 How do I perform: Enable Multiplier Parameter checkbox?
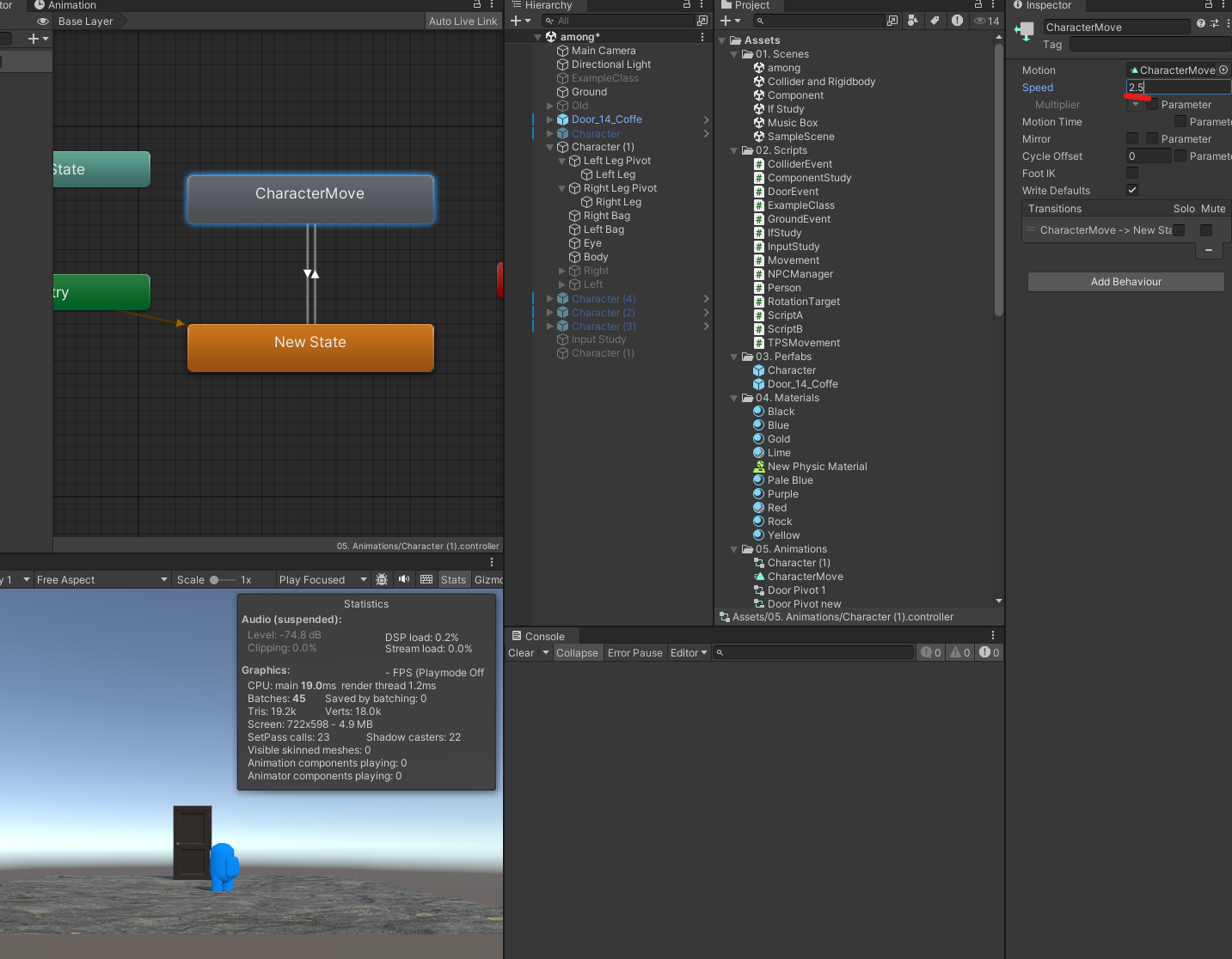1152,105
